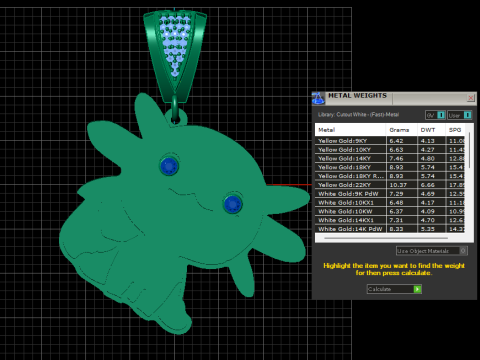The image size is (480, 360).
Task: Click the SPG column header
Action: [455, 130]
